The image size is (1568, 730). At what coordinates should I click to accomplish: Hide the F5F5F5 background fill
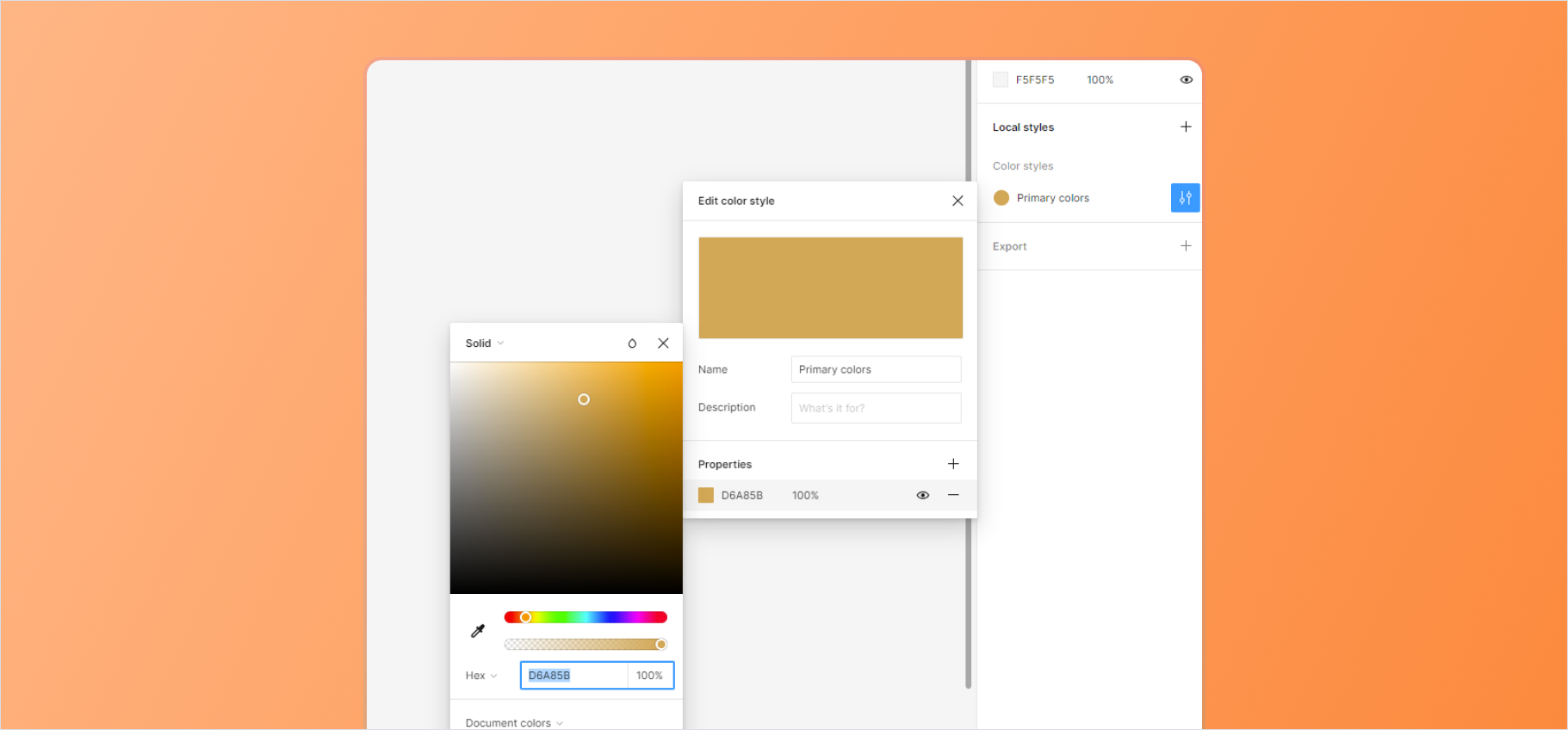[x=1186, y=80]
